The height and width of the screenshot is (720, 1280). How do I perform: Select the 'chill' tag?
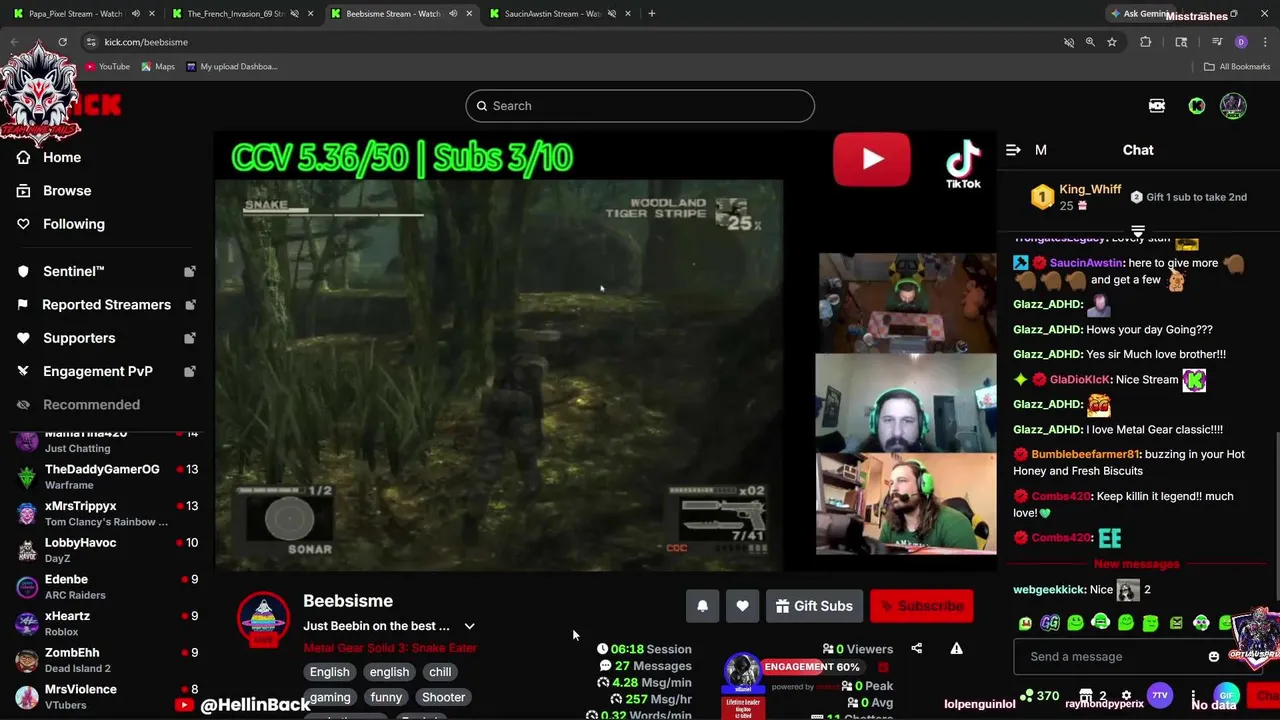tap(440, 672)
